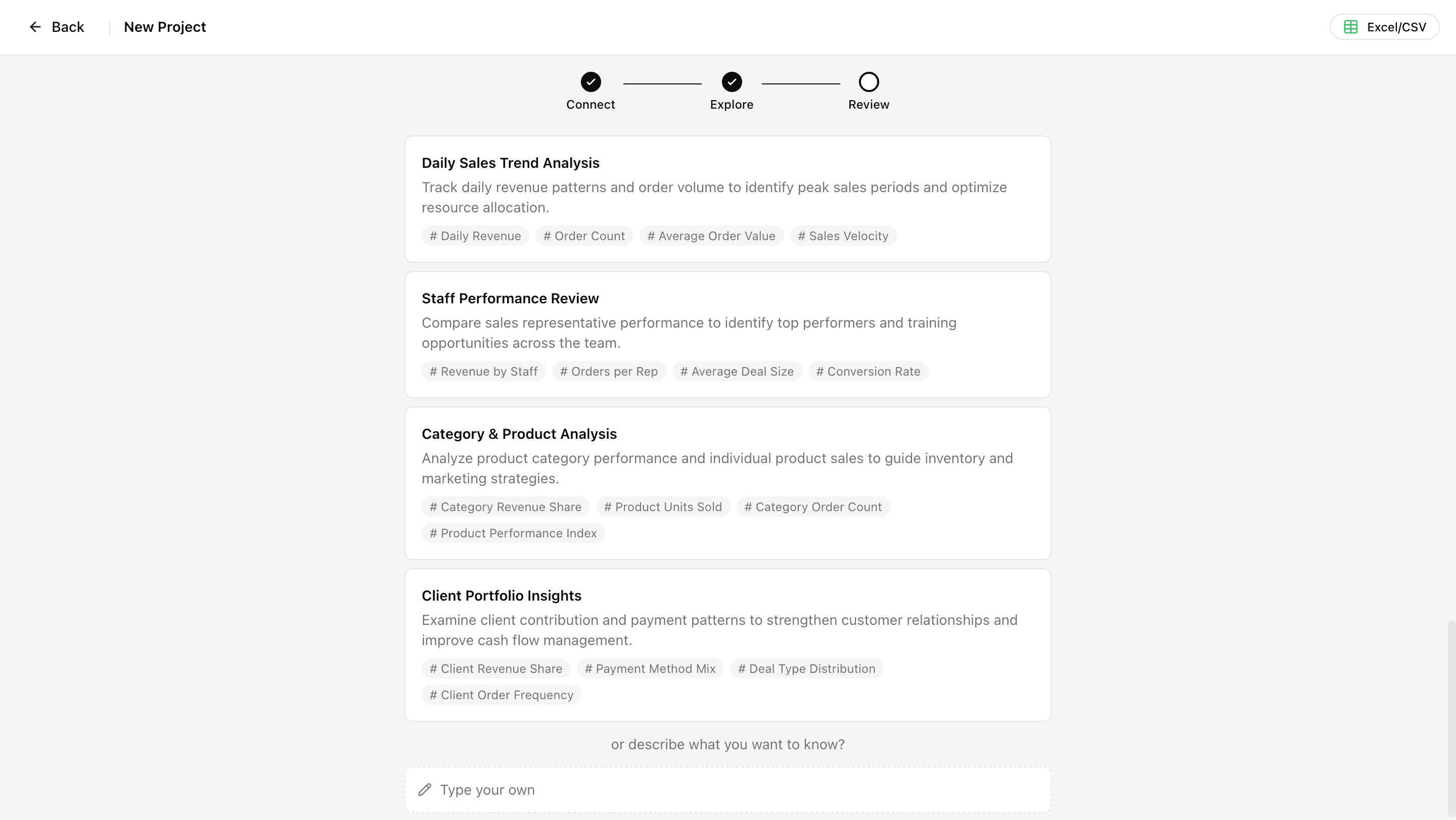
Task: Click the Explore step label
Action: click(x=732, y=104)
